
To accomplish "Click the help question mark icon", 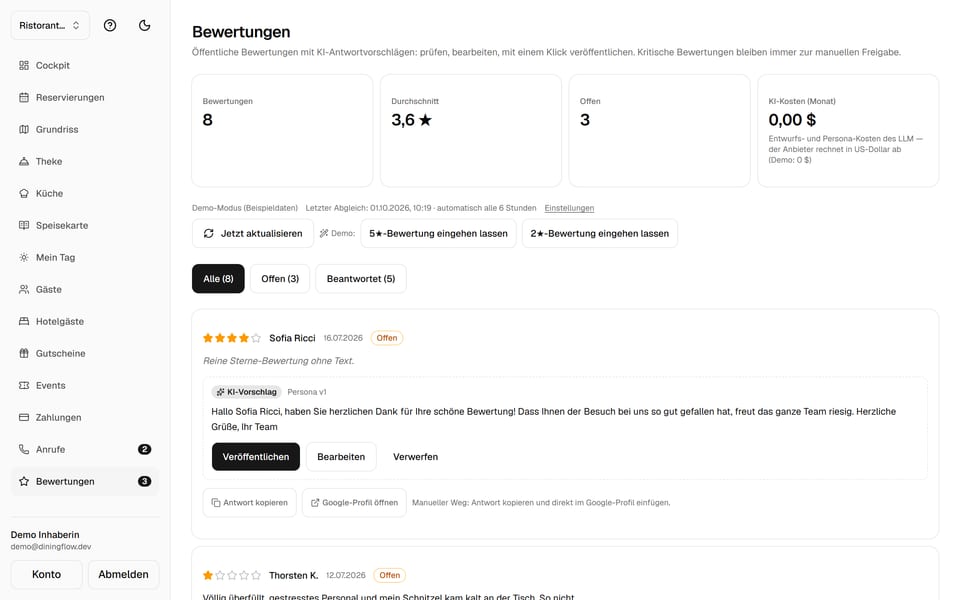I will pos(110,26).
